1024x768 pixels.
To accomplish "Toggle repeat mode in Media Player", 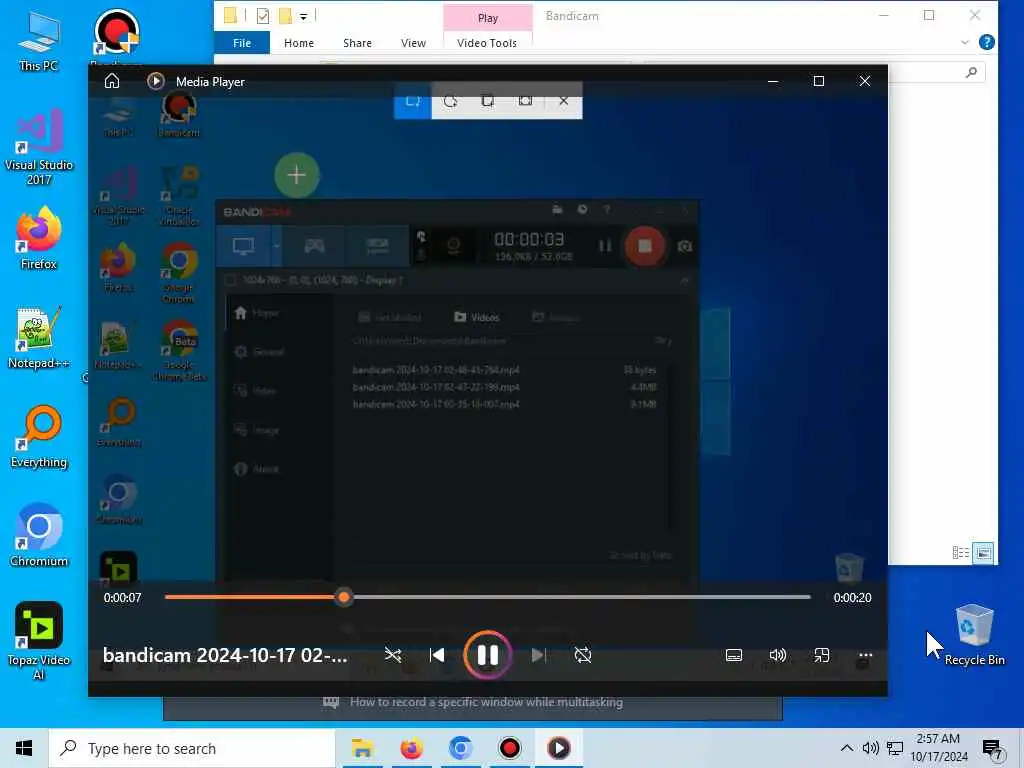I will [583, 655].
